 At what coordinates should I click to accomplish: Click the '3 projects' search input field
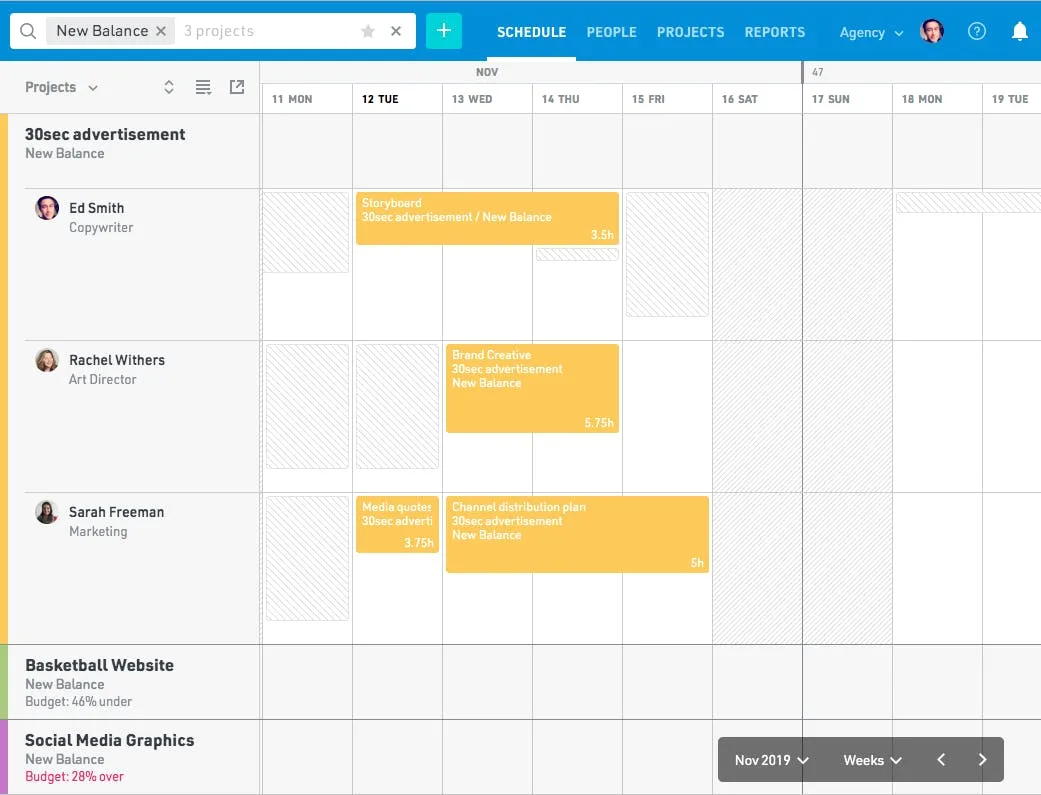[x=266, y=31]
